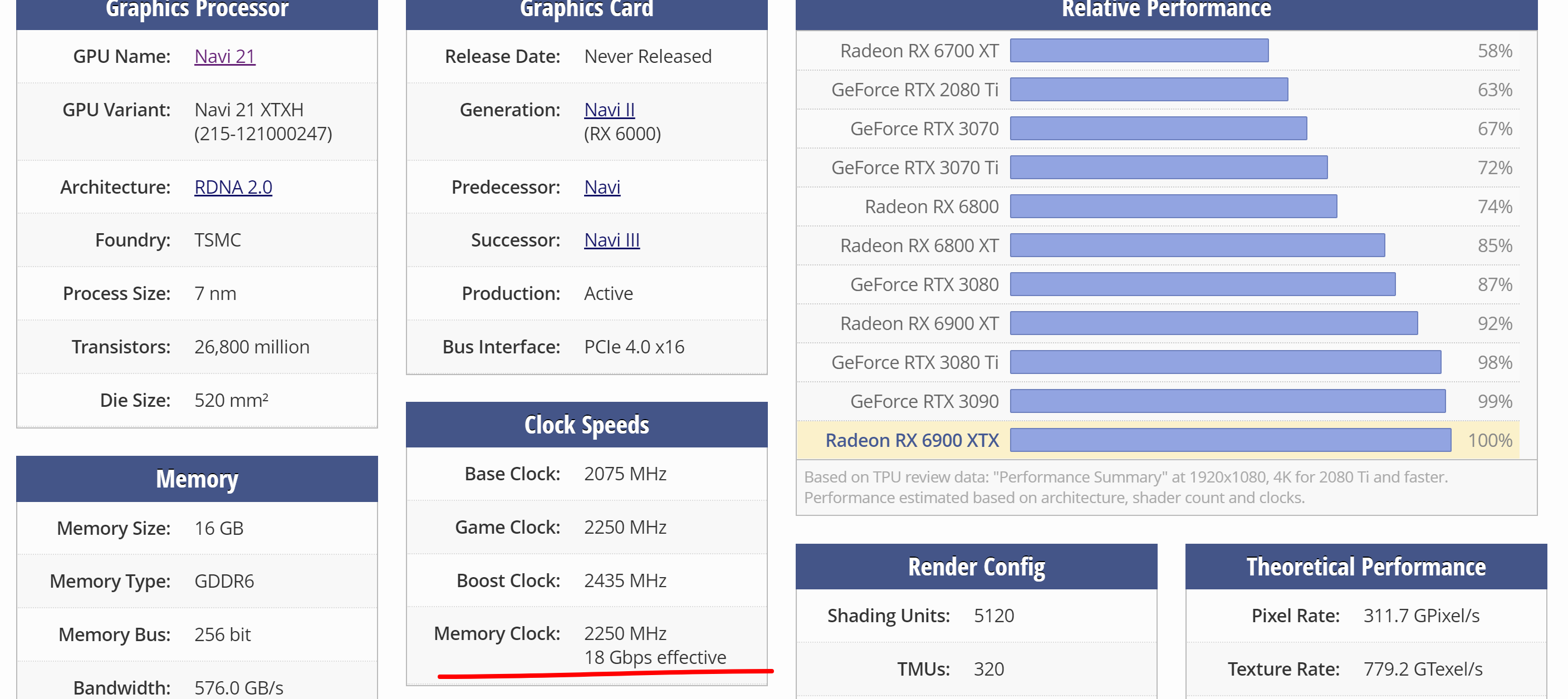
Task: Open the Navi 21 GPU name link
Action: pos(224,57)
